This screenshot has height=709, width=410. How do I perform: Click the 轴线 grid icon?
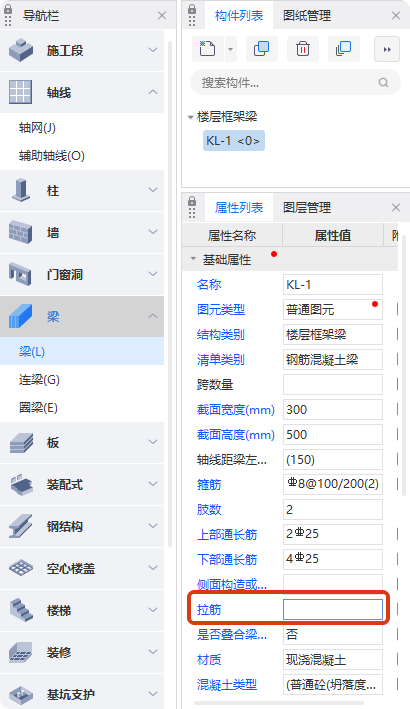(21, 92)
